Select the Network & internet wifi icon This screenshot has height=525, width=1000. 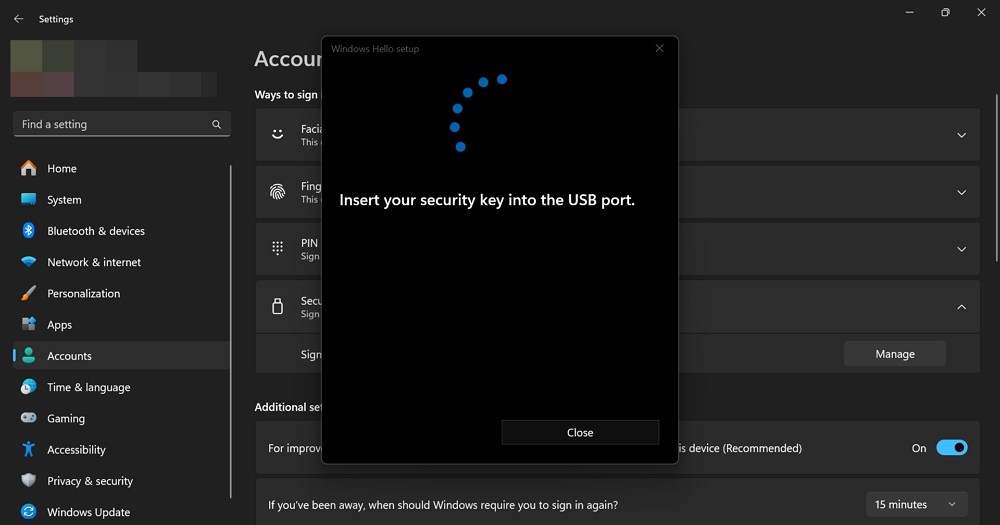[29, 262]
